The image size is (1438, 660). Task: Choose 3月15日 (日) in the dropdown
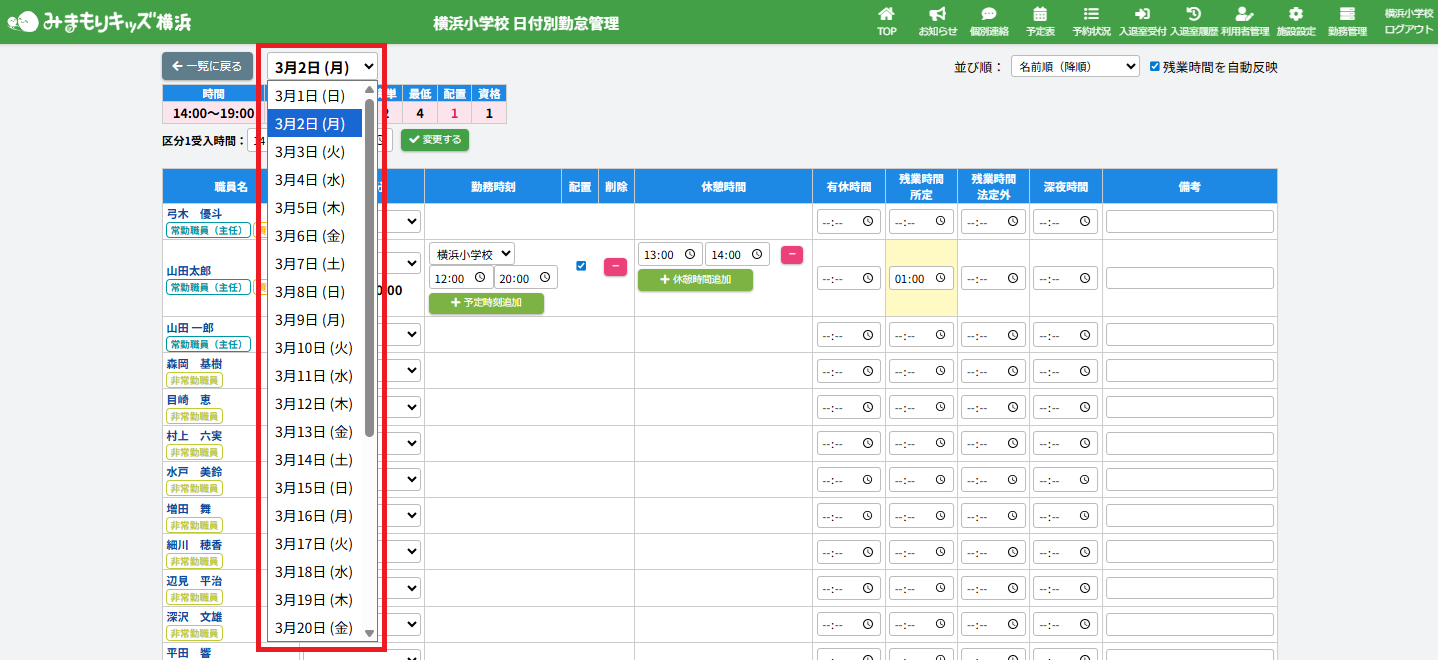[313, 488]
